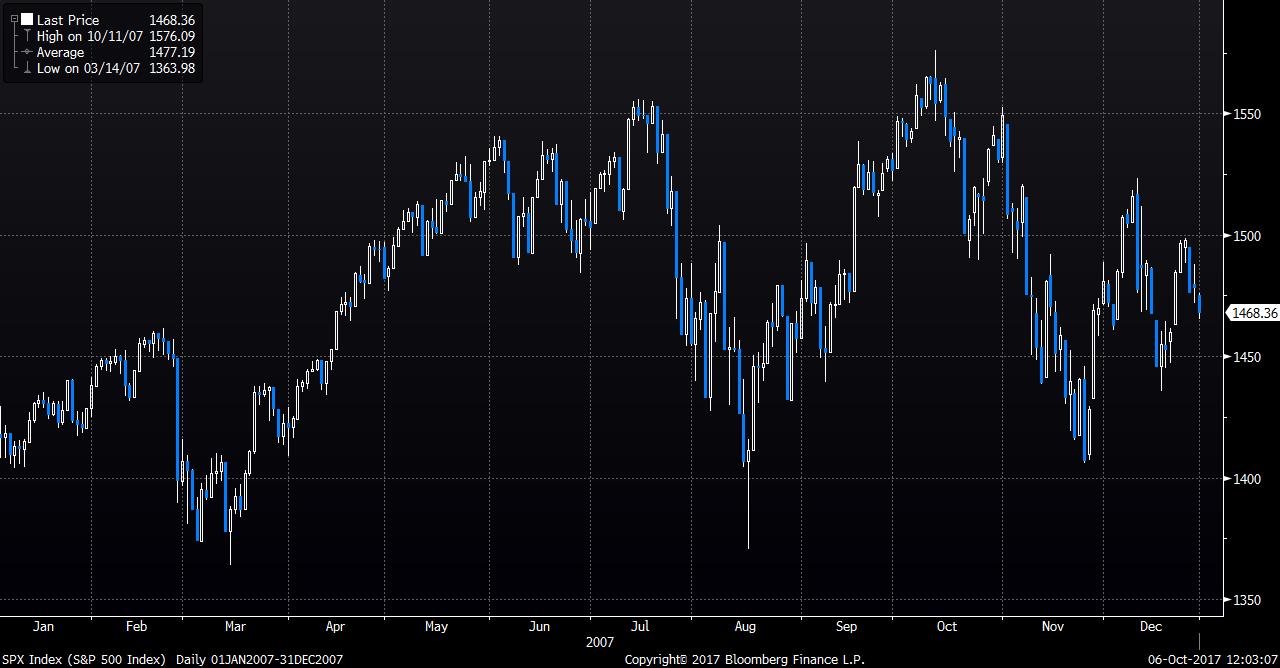Click the 'High on 10/11/07' legend entry
The image size is (1280, 668).
90,36
